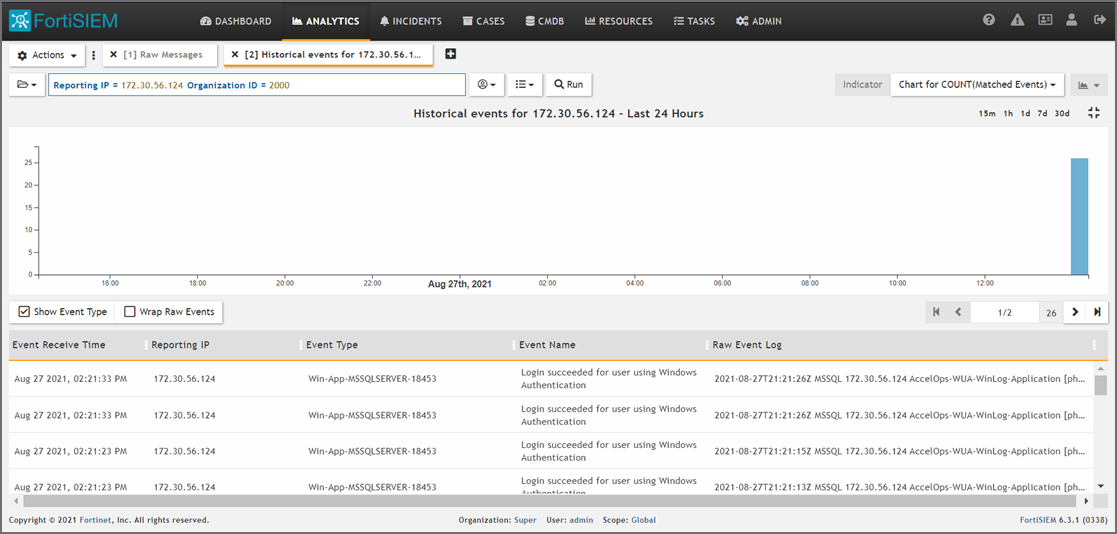This screenshot has width=1117, height=534.
Task: Go to next results page
Action: pyautogui.click(x=1075, y=312)
